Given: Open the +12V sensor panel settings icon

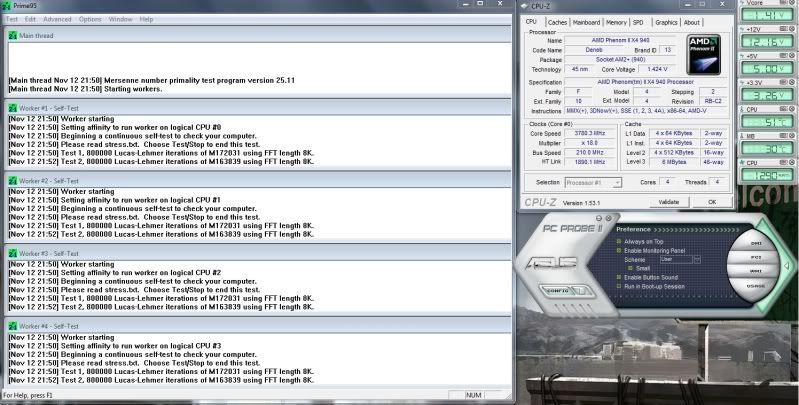Looking at the screenshot, I should click(x=783, y=29).
